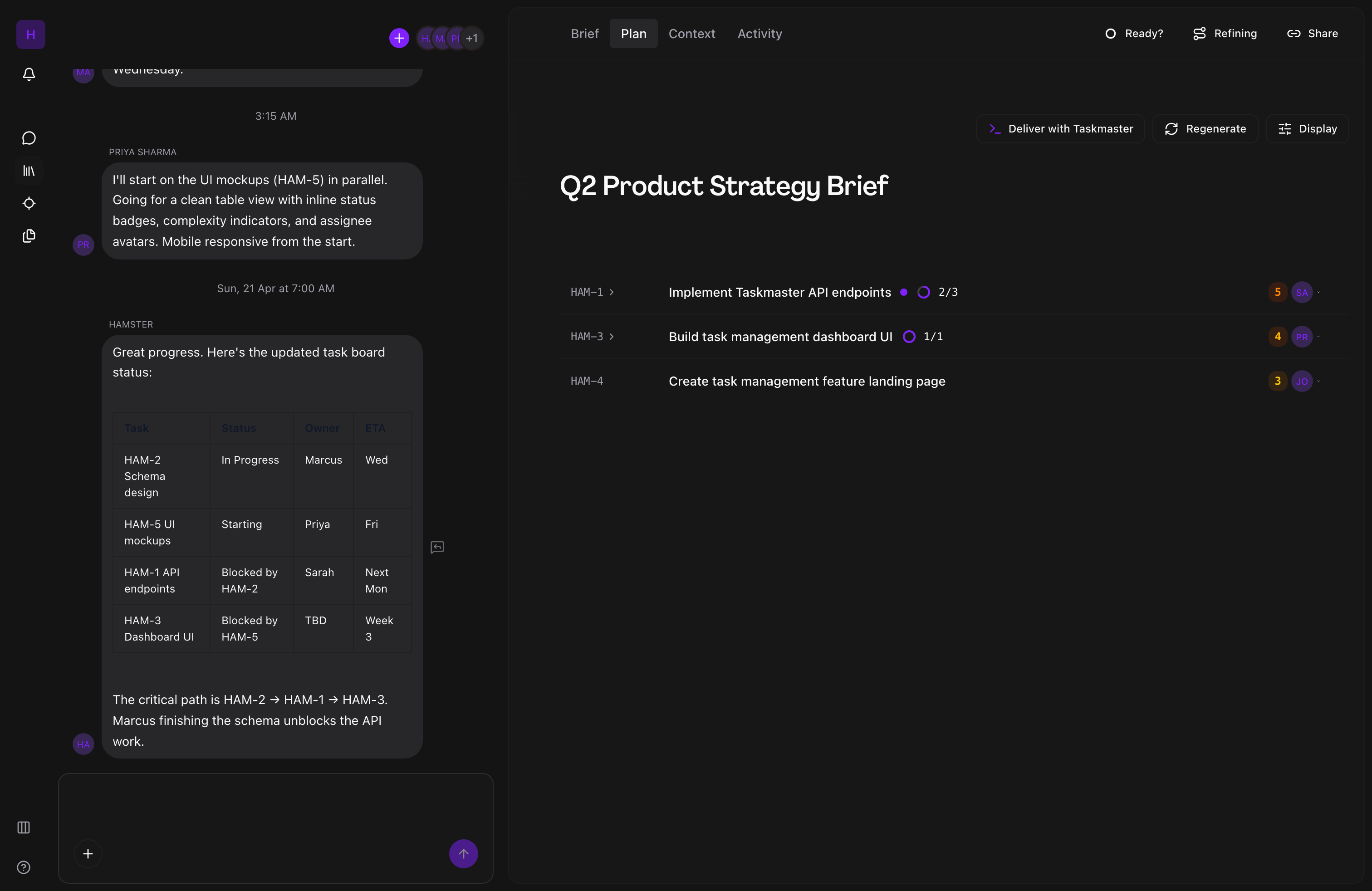Click the columns layout icon at bottom left
This screenshot has width=1372, height=891.
tap(24, 827)
